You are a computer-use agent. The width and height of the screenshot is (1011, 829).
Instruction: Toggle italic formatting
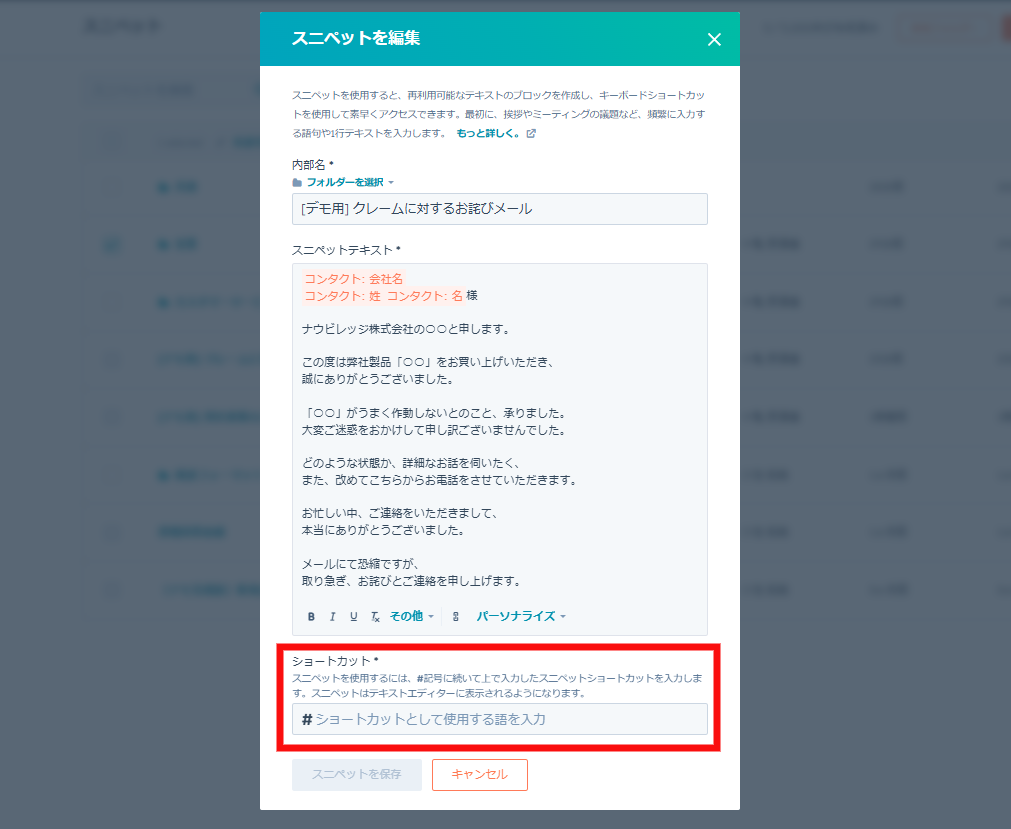(x=332, y=617)
